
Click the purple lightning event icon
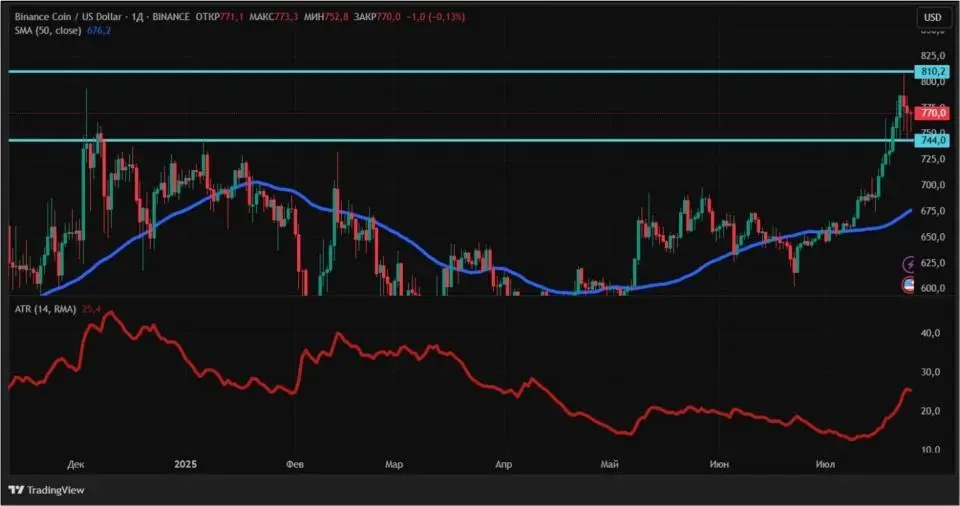pos(909,264)
